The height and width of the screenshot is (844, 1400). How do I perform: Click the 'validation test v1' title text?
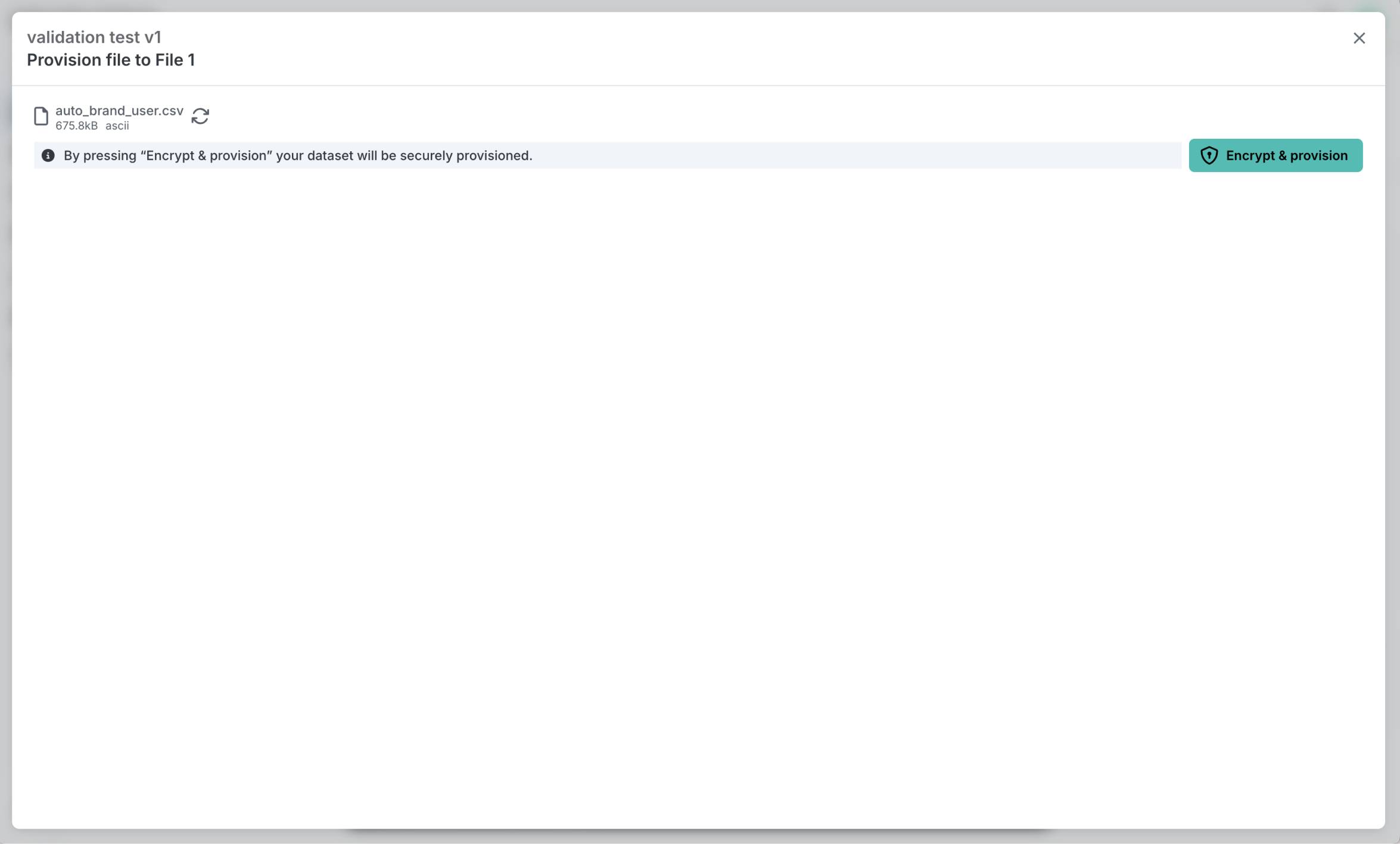[94, 37]
